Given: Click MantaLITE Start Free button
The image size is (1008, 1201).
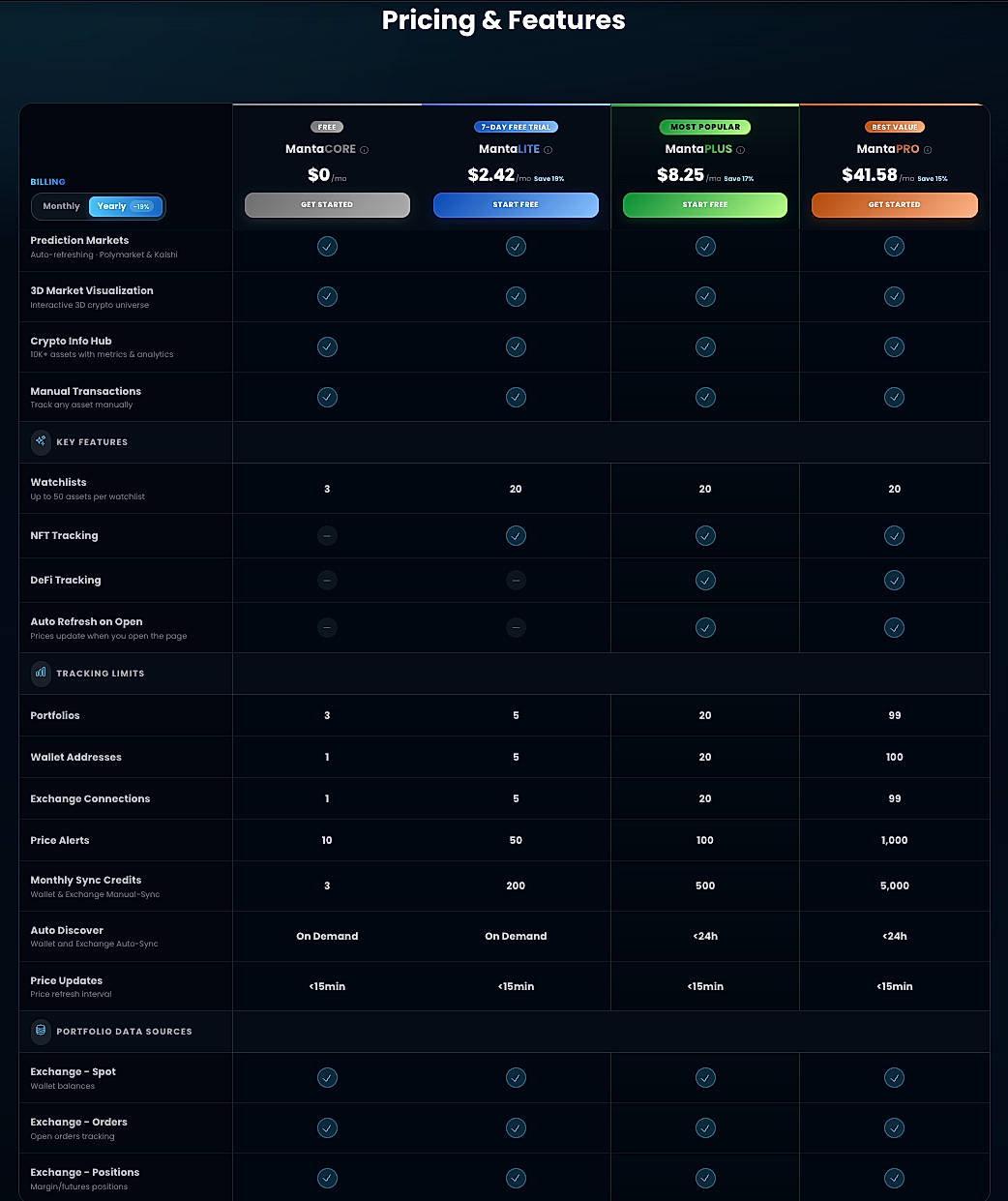Looking at the screenshot, I should click(x=516, y=205).
